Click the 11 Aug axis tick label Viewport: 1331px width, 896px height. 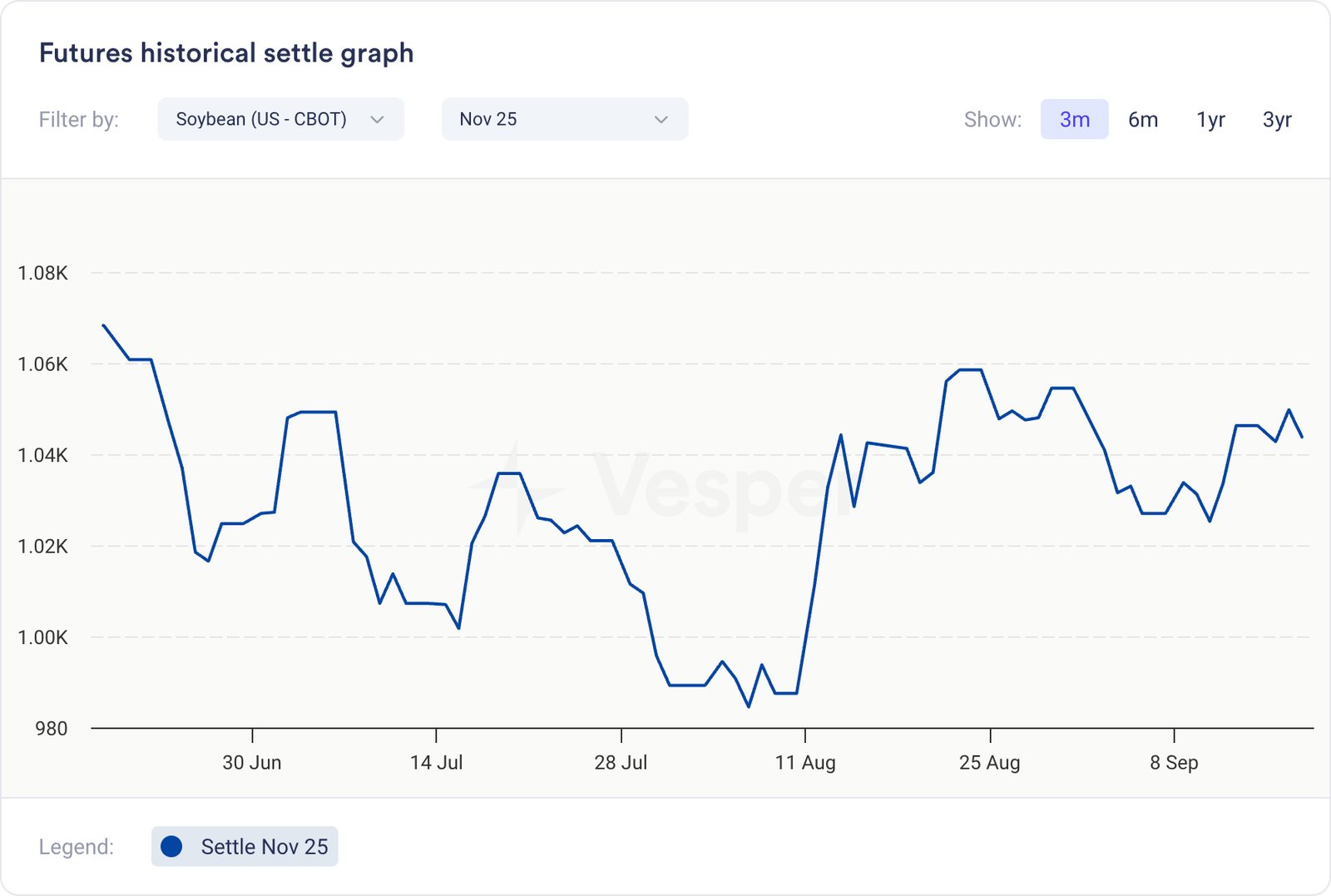[x=805, y=762]
